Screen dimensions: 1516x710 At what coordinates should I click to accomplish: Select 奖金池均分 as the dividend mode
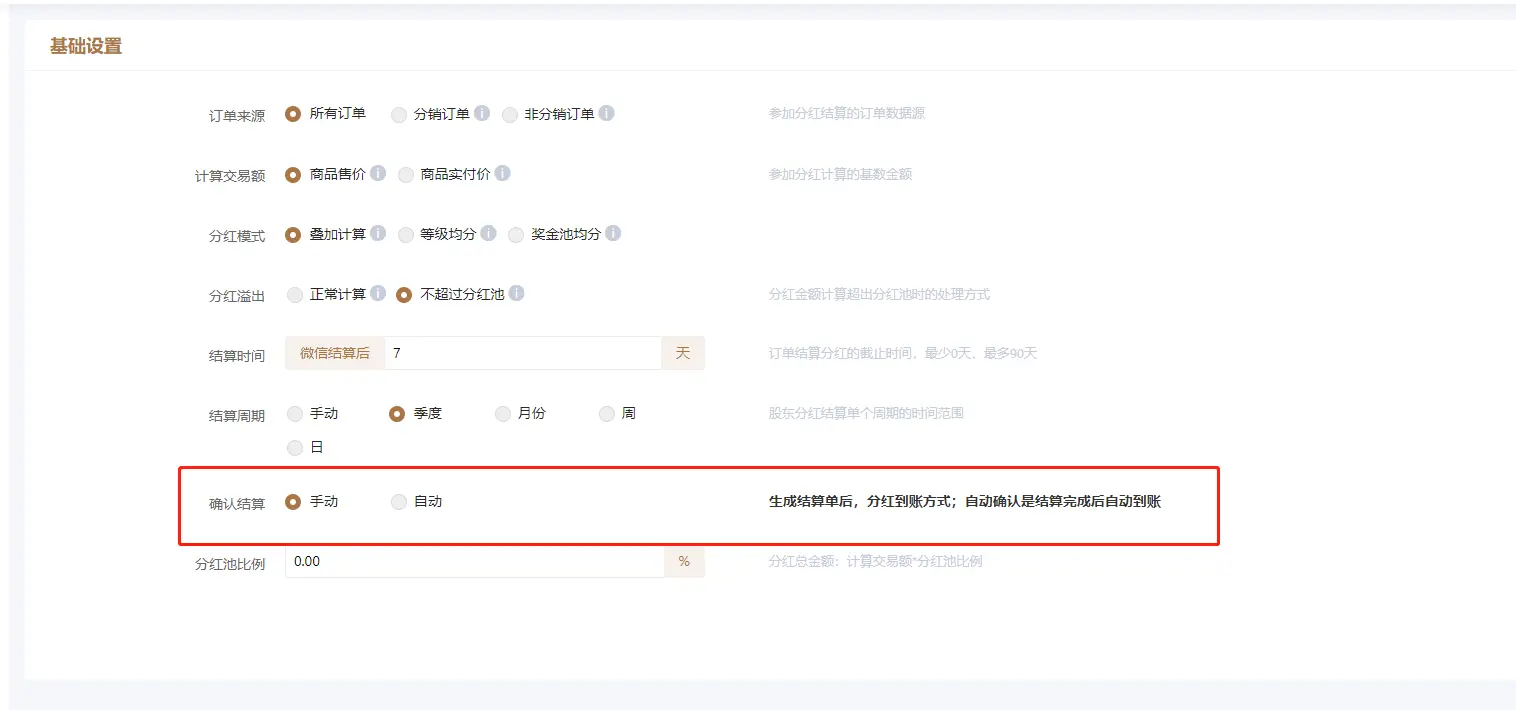(517, 235)
